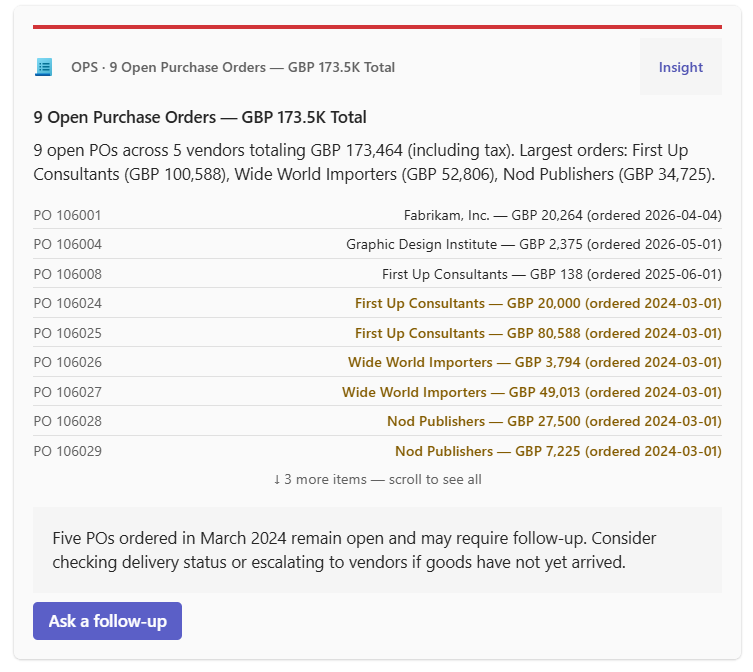The height and width of the screenshot is (672, 753).
Task: Select the PO 106001 label
Action: (x=67, y=215)
